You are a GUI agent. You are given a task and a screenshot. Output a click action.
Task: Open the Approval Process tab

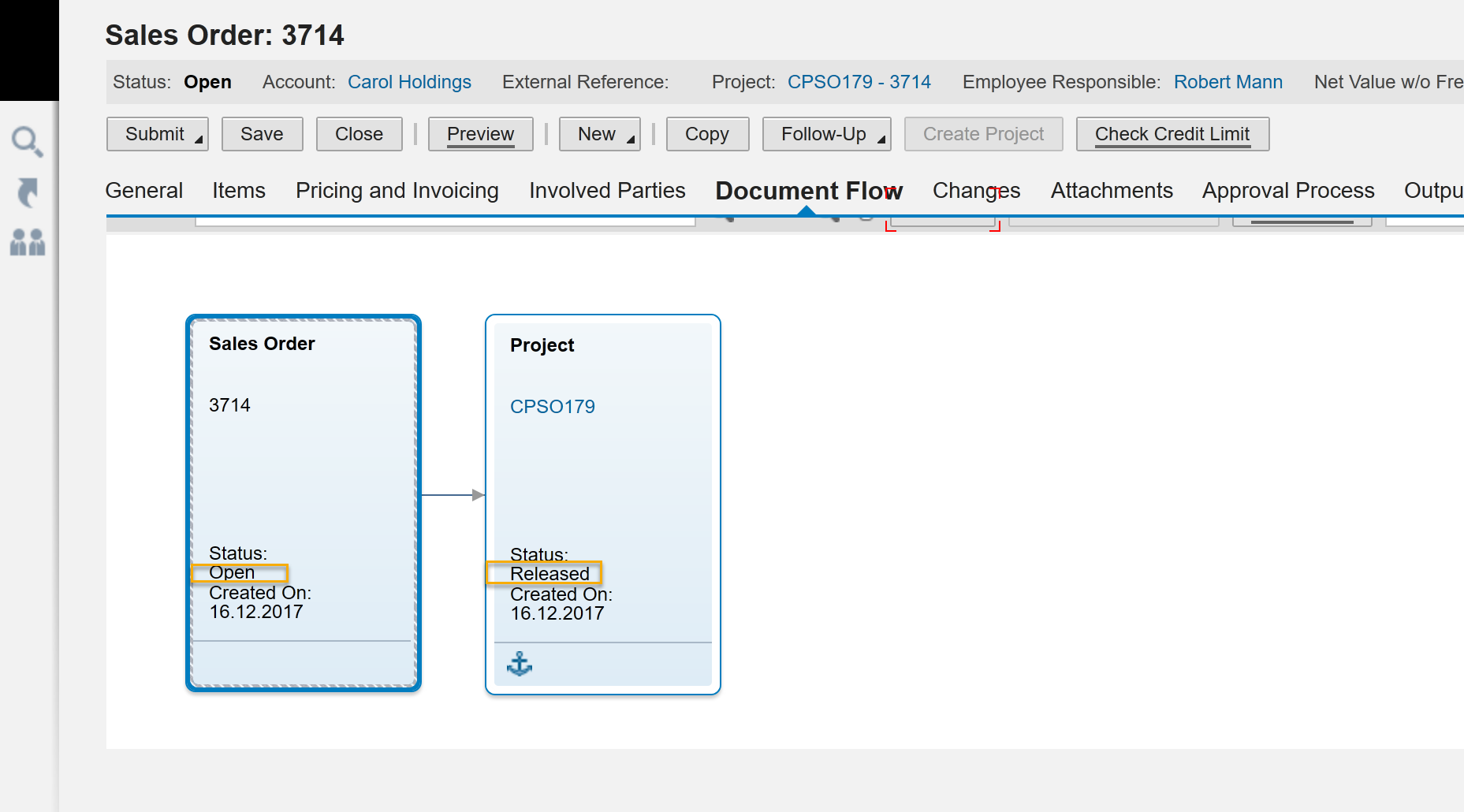[x=1288, y=191]
